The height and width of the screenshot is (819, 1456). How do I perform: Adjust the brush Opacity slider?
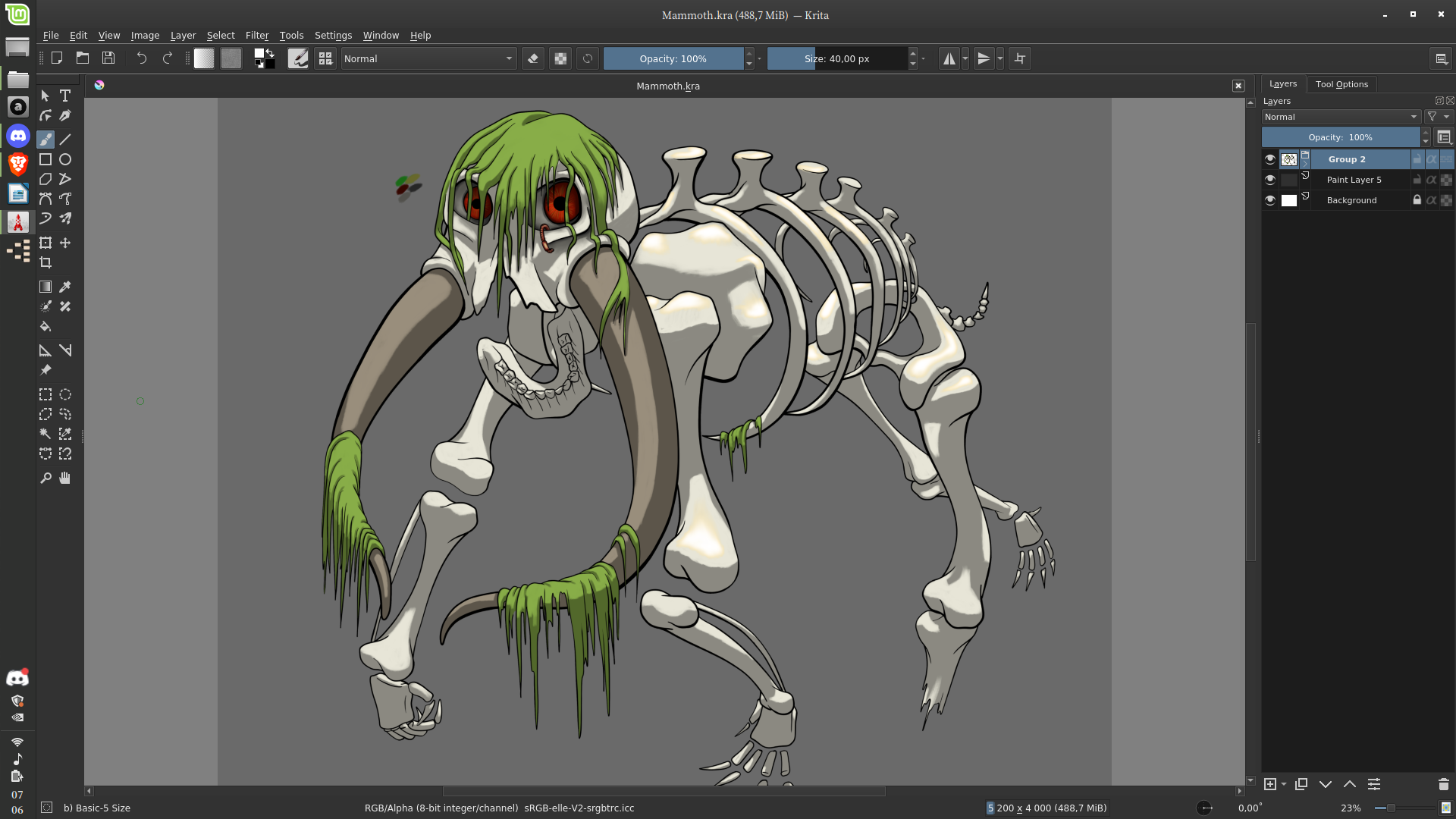(x=673, y=58)
